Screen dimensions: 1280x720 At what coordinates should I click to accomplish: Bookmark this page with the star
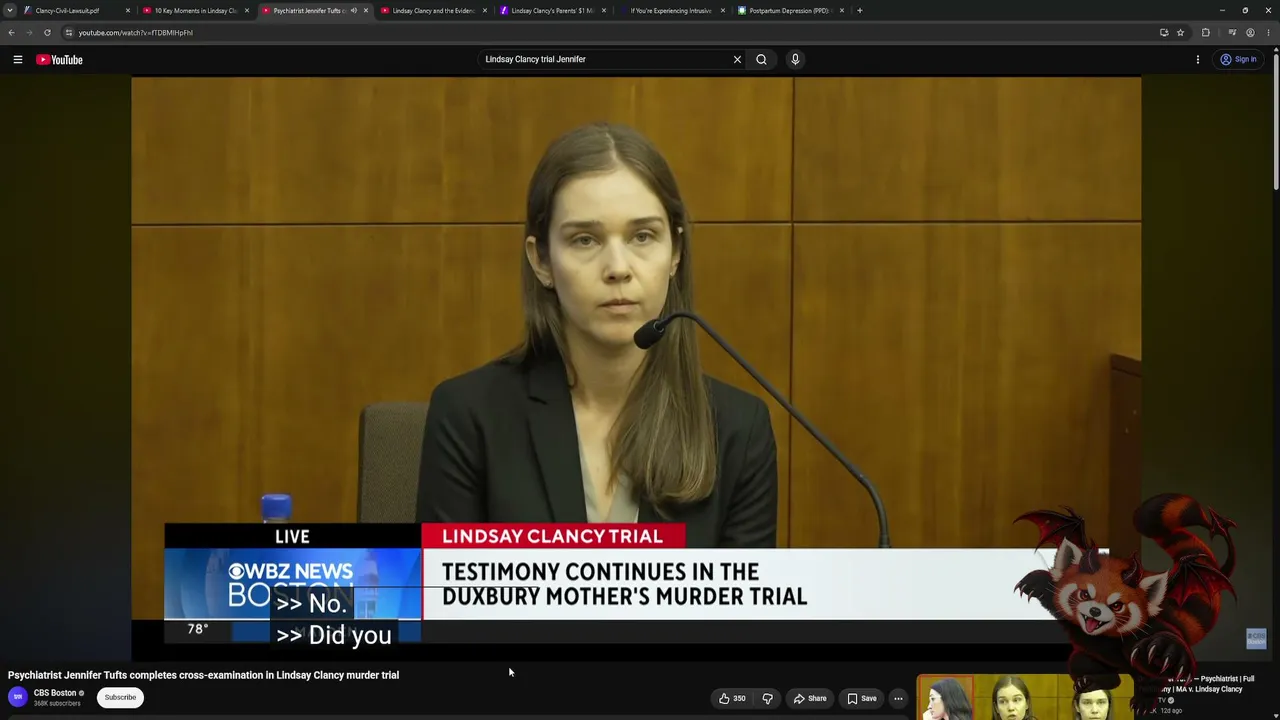(x=1180, y=32)
